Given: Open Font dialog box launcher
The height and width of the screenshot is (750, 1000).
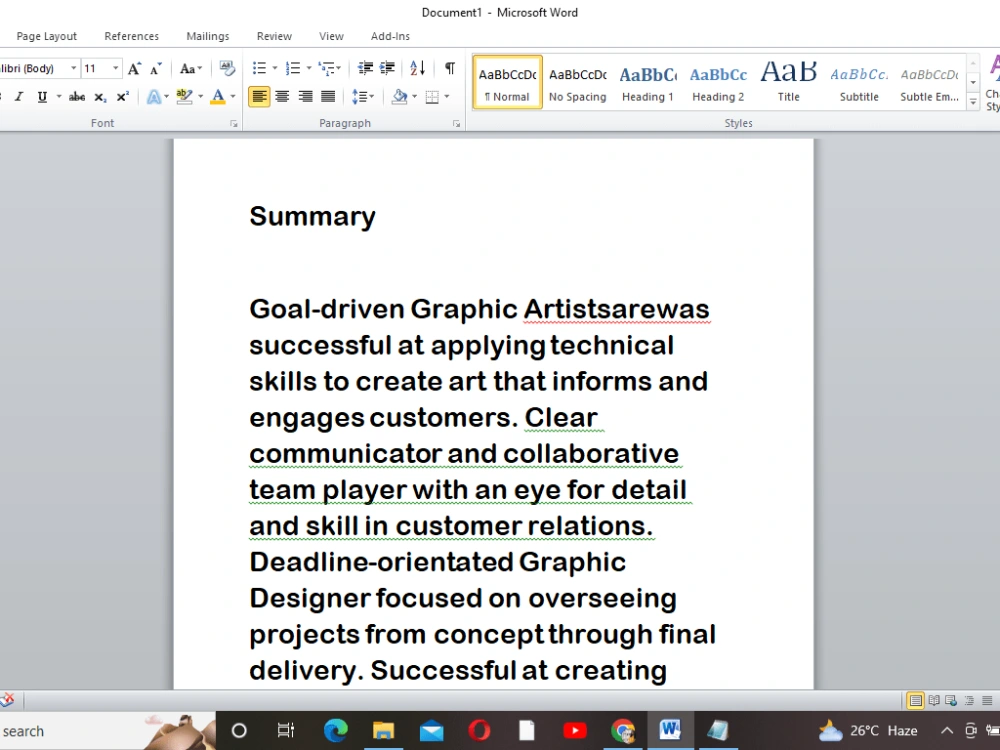Looking at the screenshot, I should (x=234, y=124).
